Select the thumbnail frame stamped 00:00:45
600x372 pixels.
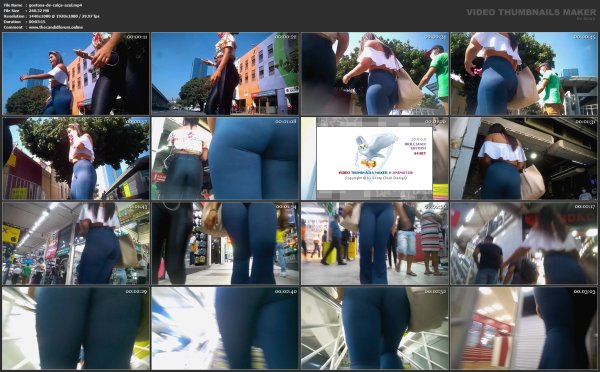pos(524,73)
